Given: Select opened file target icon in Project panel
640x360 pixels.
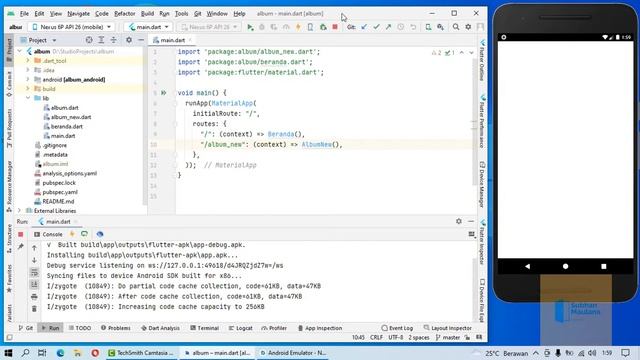Looking at the screenshot, I should (x=89, y=40).
